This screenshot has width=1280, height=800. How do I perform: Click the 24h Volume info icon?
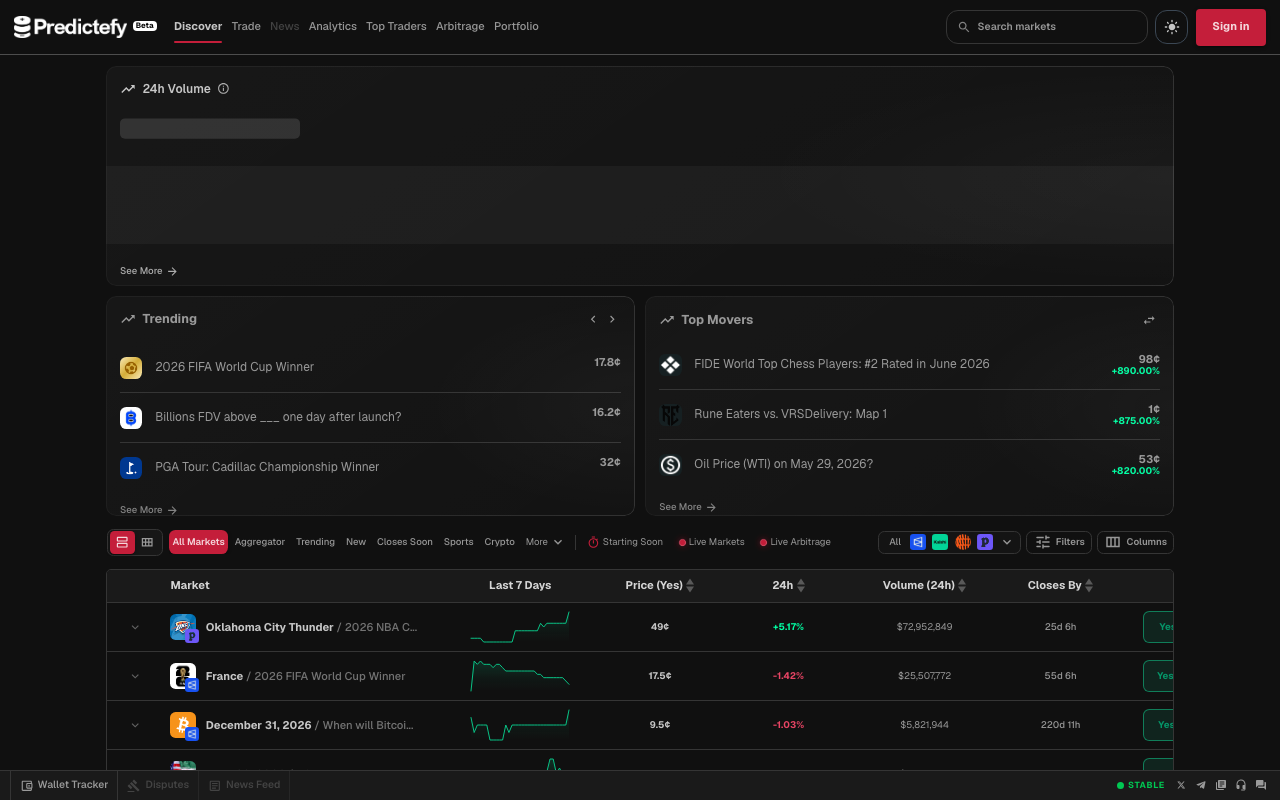[223, 88]
